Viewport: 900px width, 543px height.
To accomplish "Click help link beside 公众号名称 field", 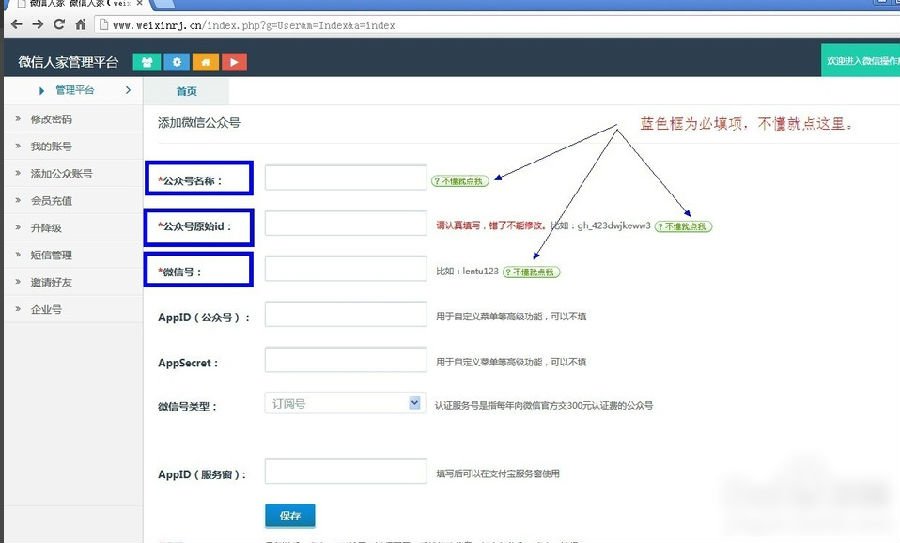I will point(460,181).
